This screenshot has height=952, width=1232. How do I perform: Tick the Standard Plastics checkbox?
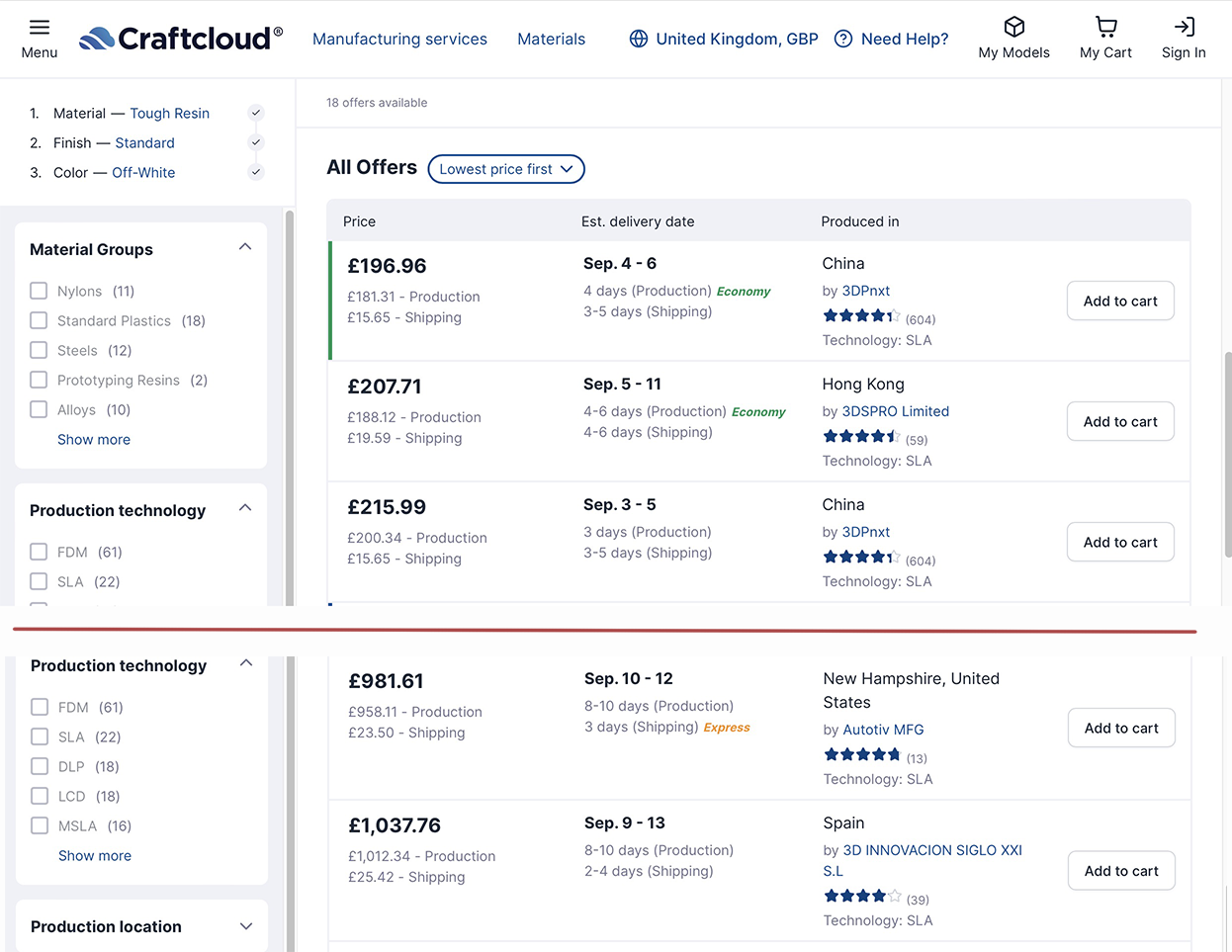[x=39, y=320]
